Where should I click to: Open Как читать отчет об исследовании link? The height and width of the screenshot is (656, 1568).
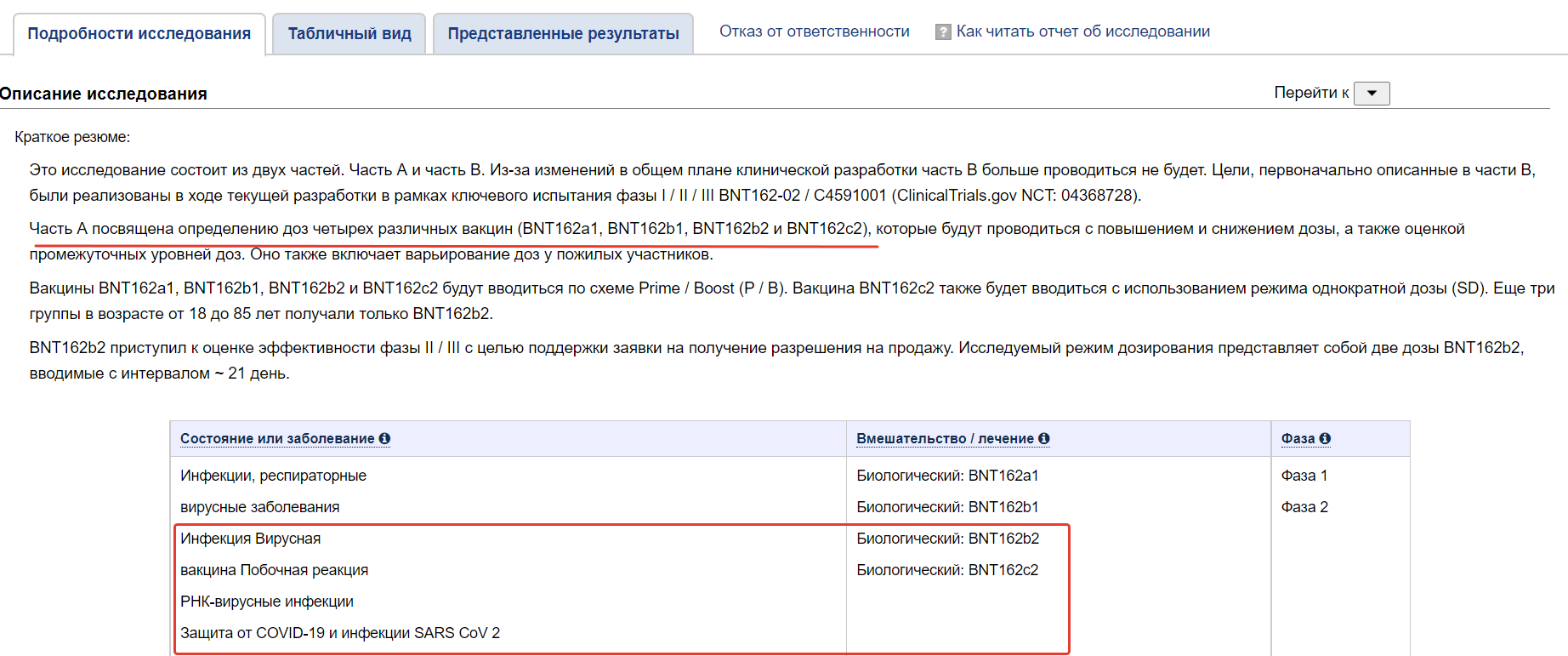1083,31
